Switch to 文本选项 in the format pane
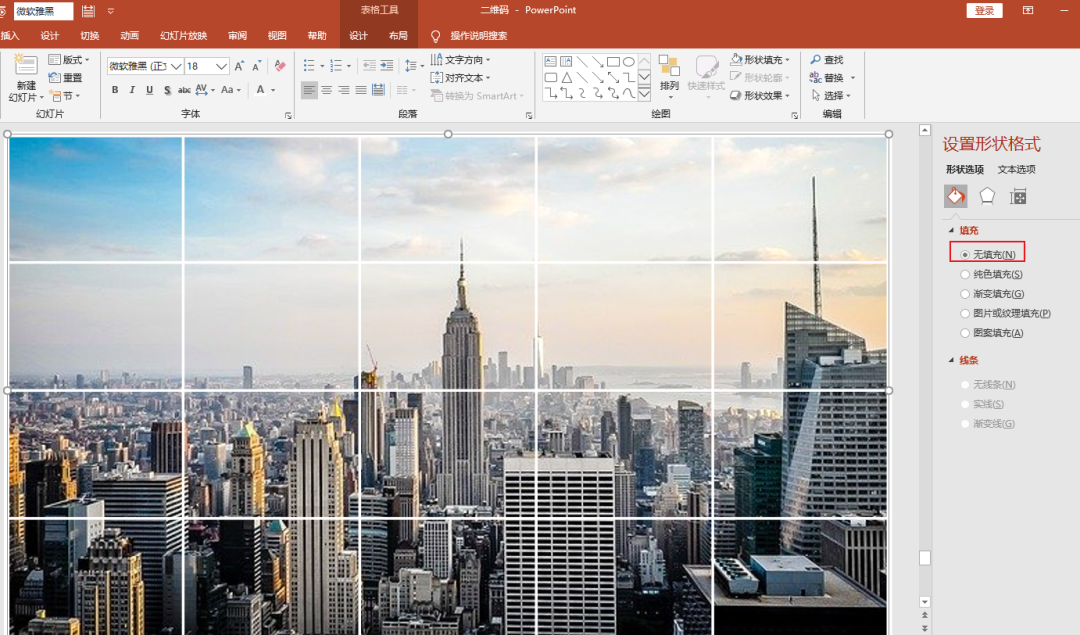 [1018, 169]
